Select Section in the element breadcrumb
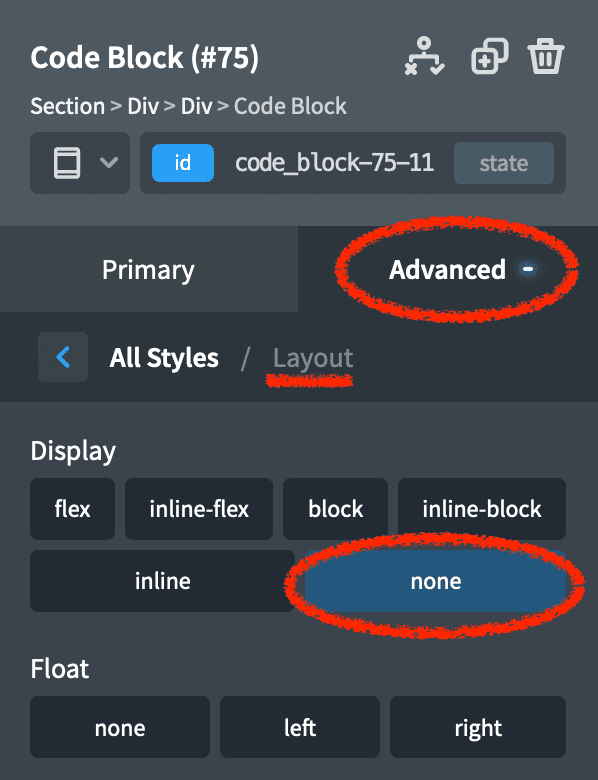 (68, 106)
